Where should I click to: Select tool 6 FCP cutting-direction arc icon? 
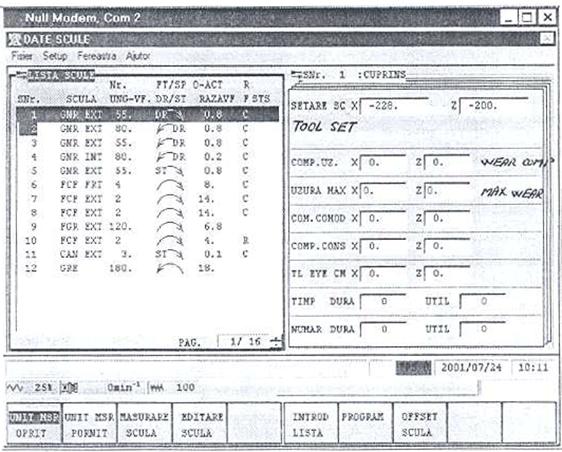pyautogui.click(x=171, y=185)
